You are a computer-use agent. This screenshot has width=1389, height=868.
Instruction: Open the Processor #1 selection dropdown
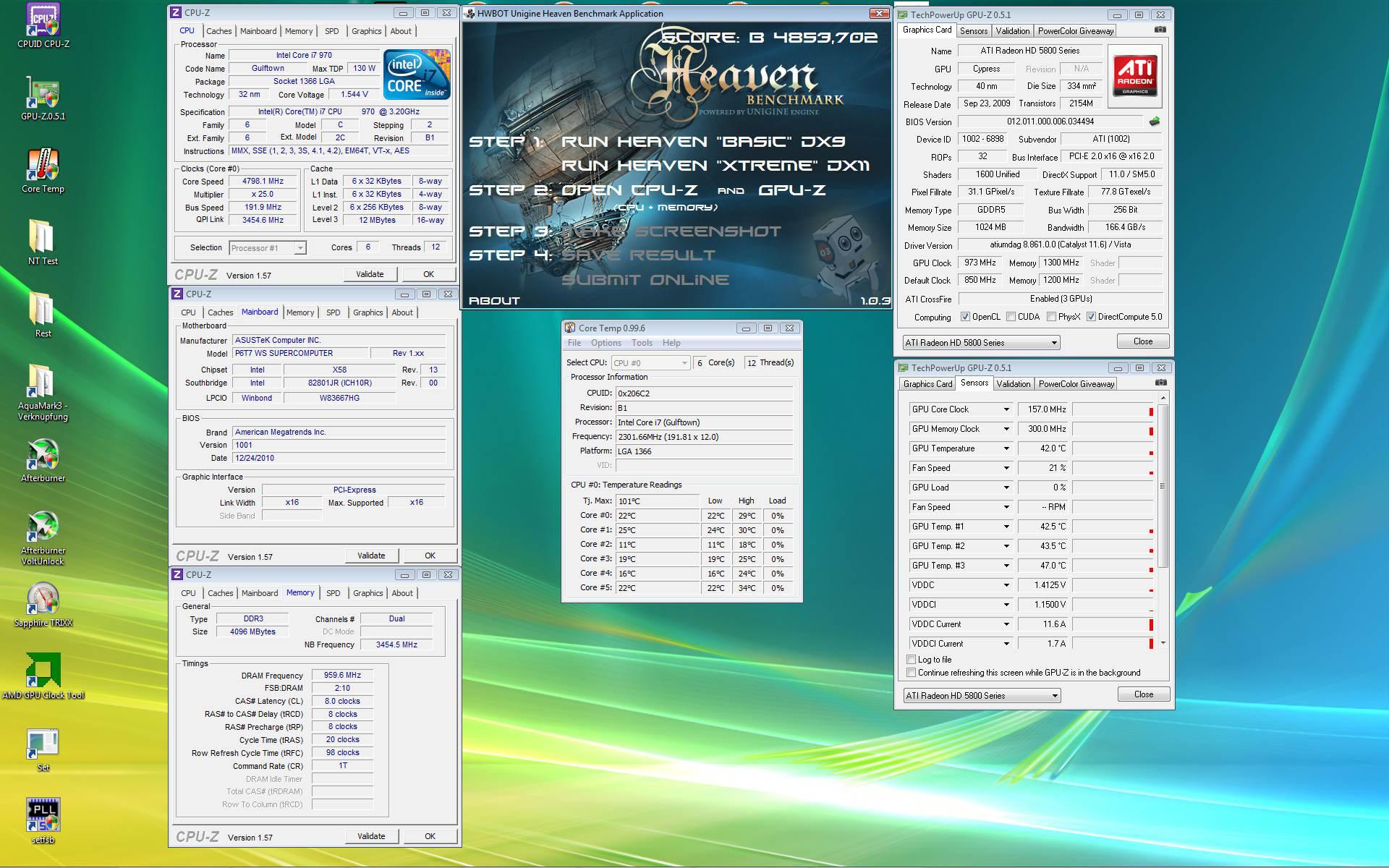coord(268,248)
